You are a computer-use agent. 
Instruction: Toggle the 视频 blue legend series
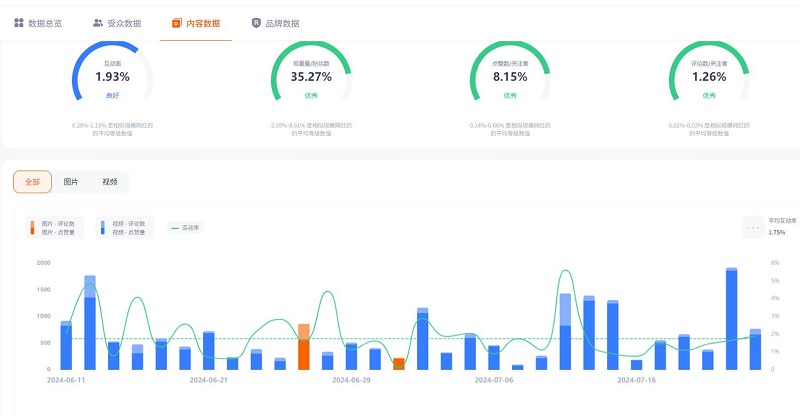tap(122, 227)
